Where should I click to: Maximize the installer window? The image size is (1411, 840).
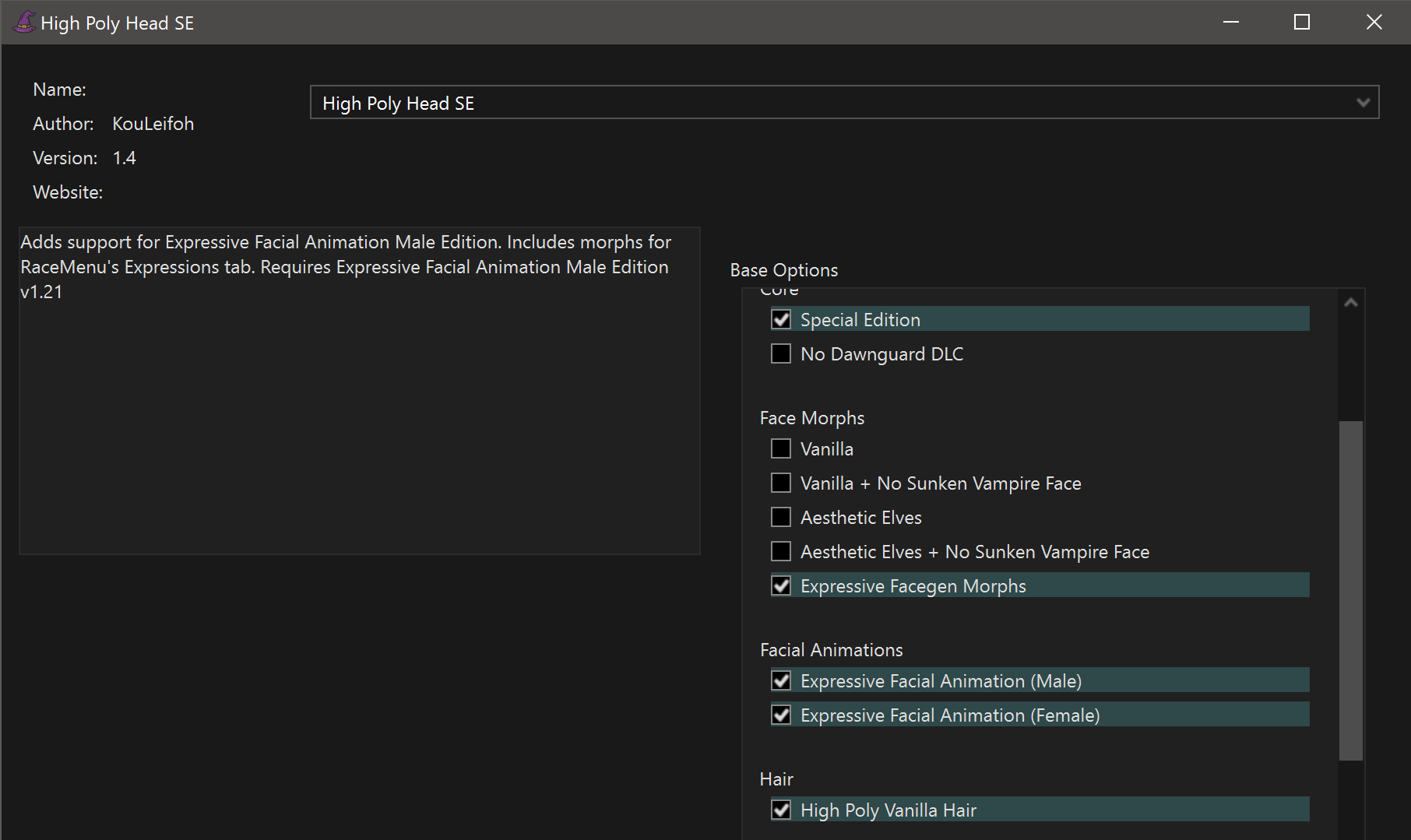1302,23
